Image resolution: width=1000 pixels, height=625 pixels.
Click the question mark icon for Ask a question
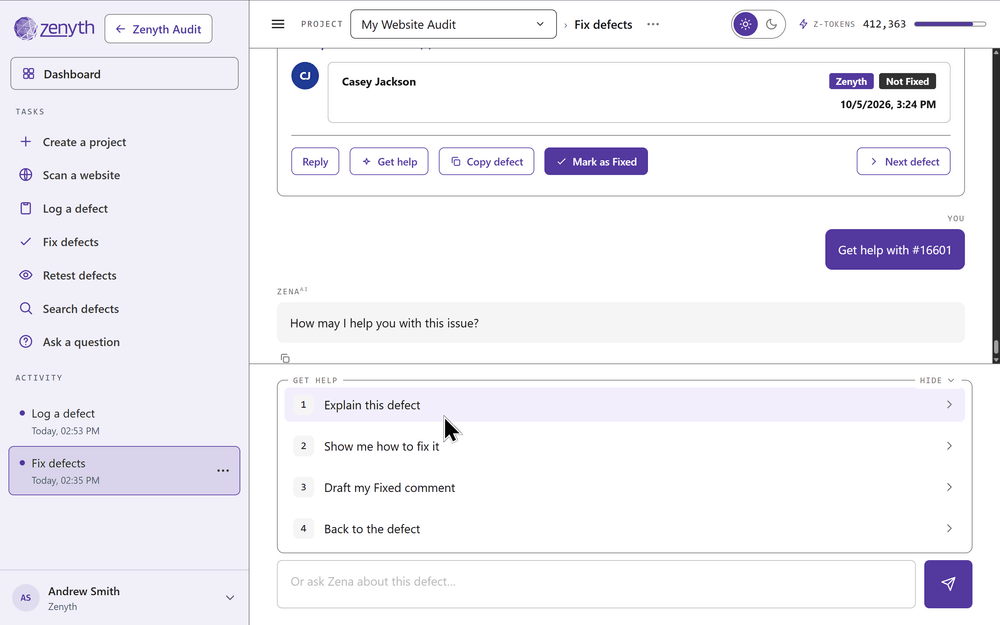26,342
